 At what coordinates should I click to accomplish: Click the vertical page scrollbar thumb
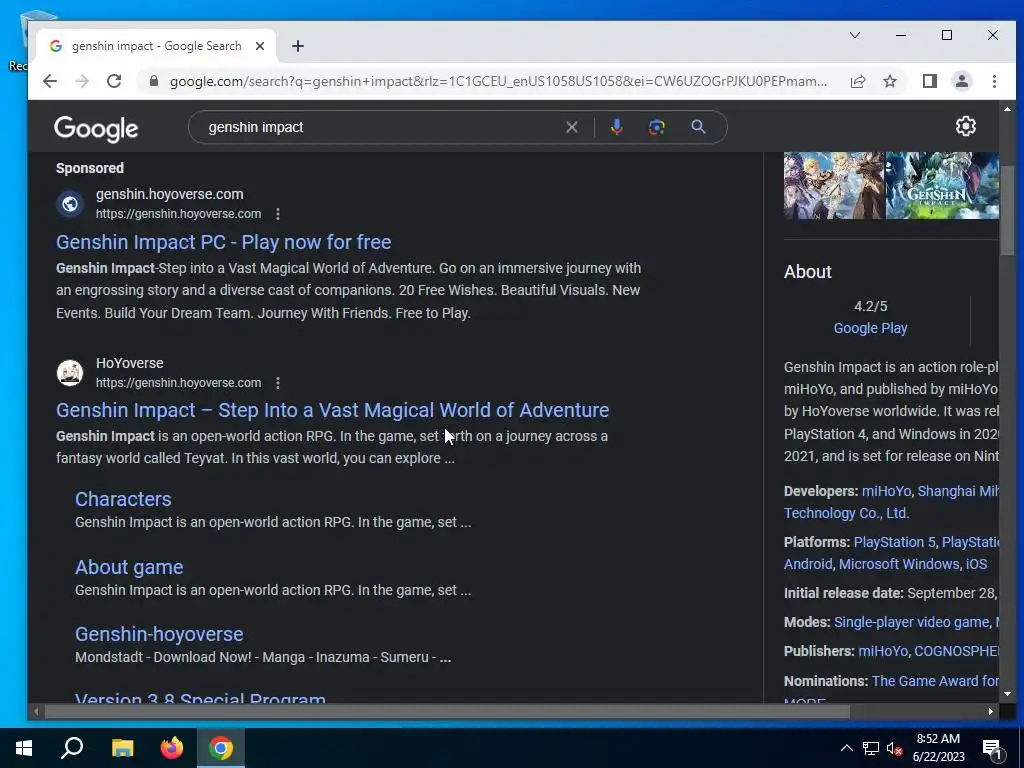(1007, 210)
